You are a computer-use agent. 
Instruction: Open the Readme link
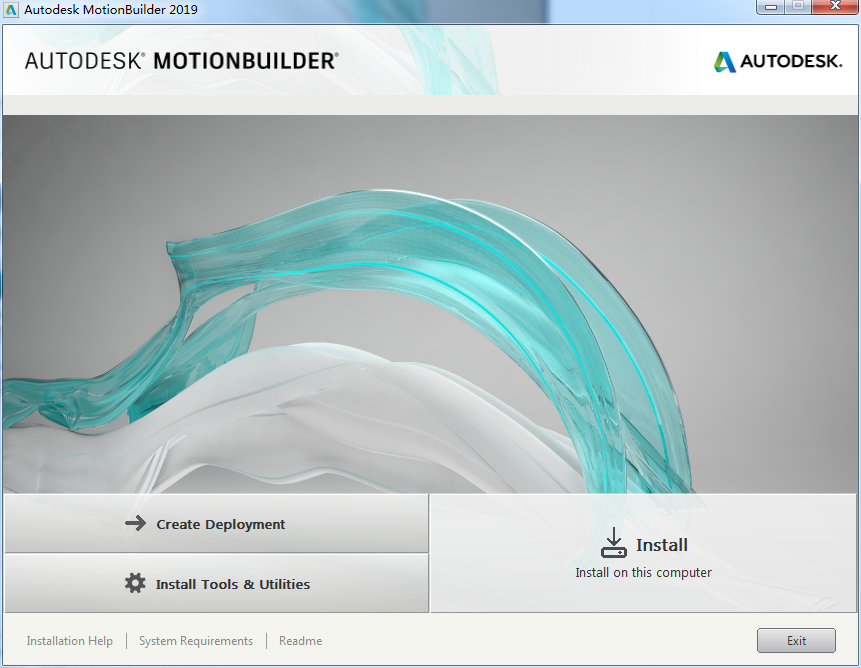coord(300,641)
